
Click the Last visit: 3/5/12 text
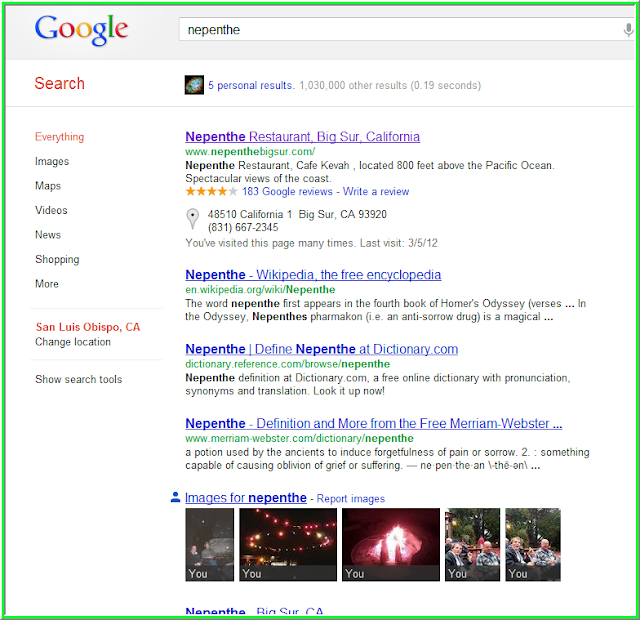[399, 243]
